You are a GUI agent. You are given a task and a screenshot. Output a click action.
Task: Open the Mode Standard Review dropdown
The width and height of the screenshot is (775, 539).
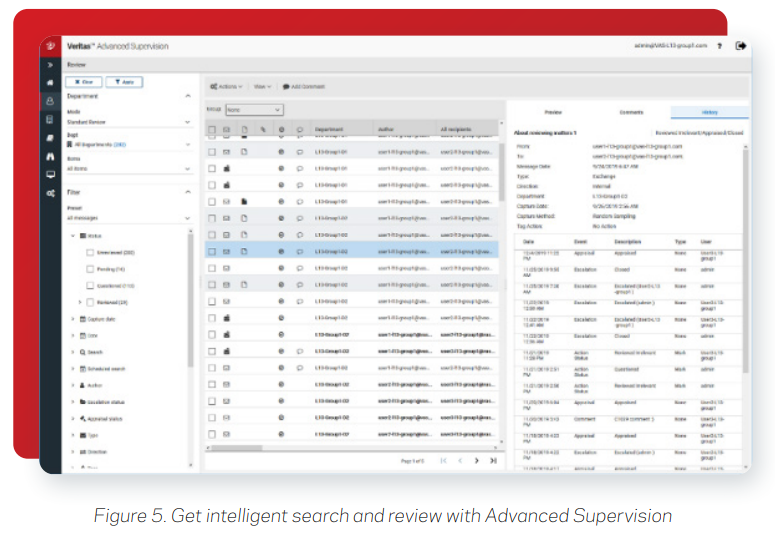pyautogui.click(x=129, y=122)
